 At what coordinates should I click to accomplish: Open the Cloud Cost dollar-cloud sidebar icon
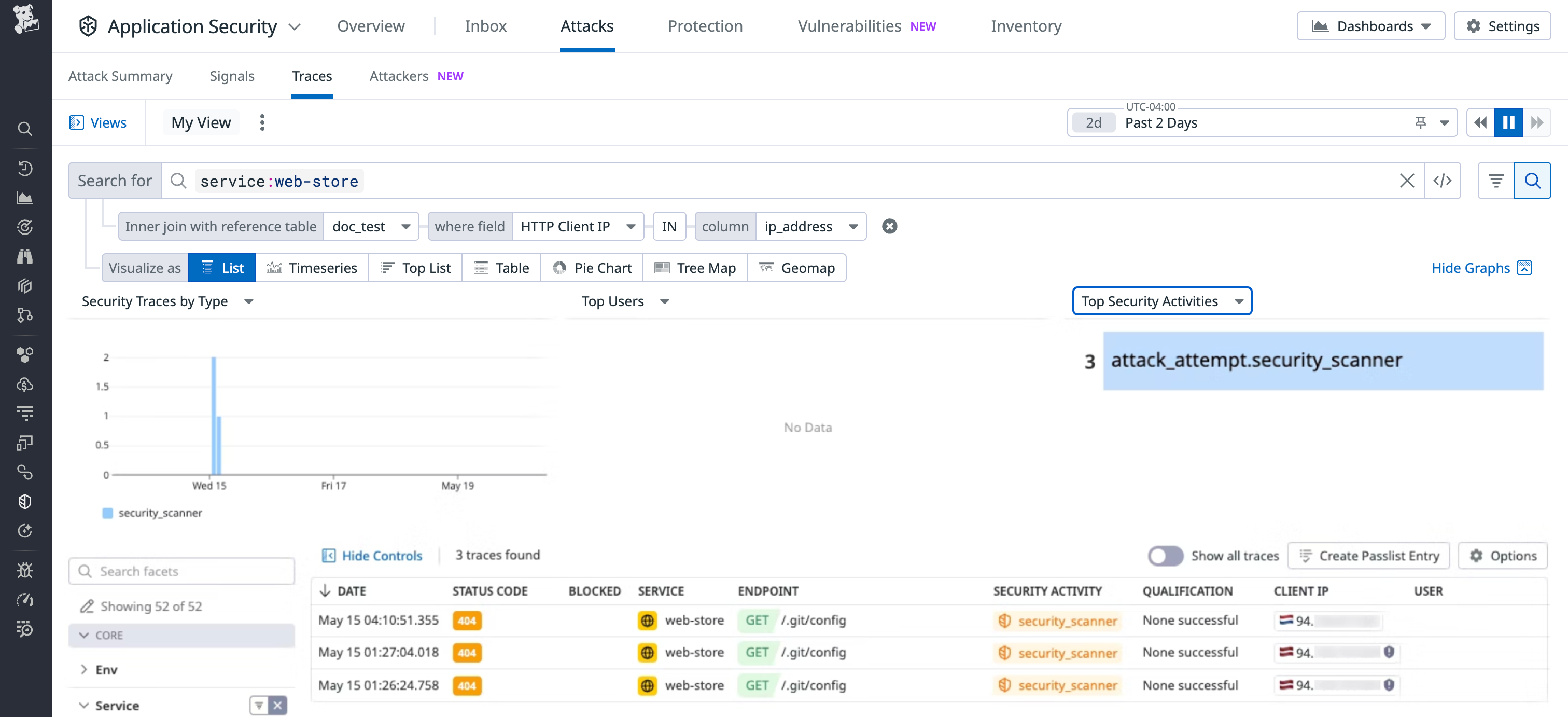coord(24,384)
